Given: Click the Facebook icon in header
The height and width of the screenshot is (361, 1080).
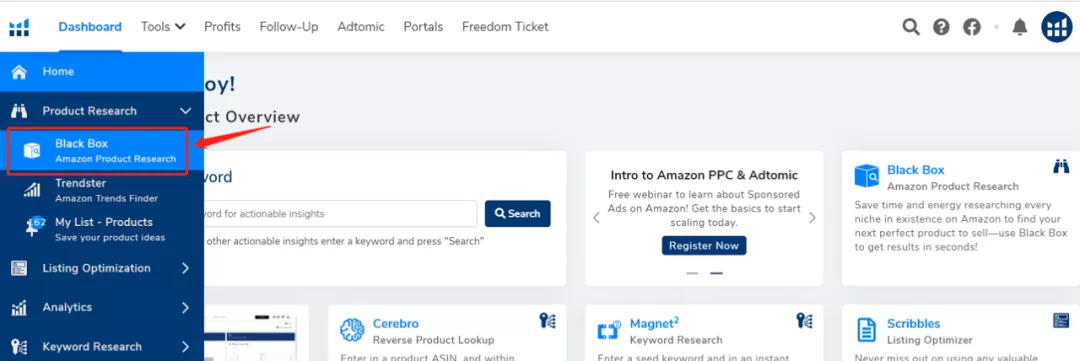Looking at the screenshot, I should coord(972,27).
